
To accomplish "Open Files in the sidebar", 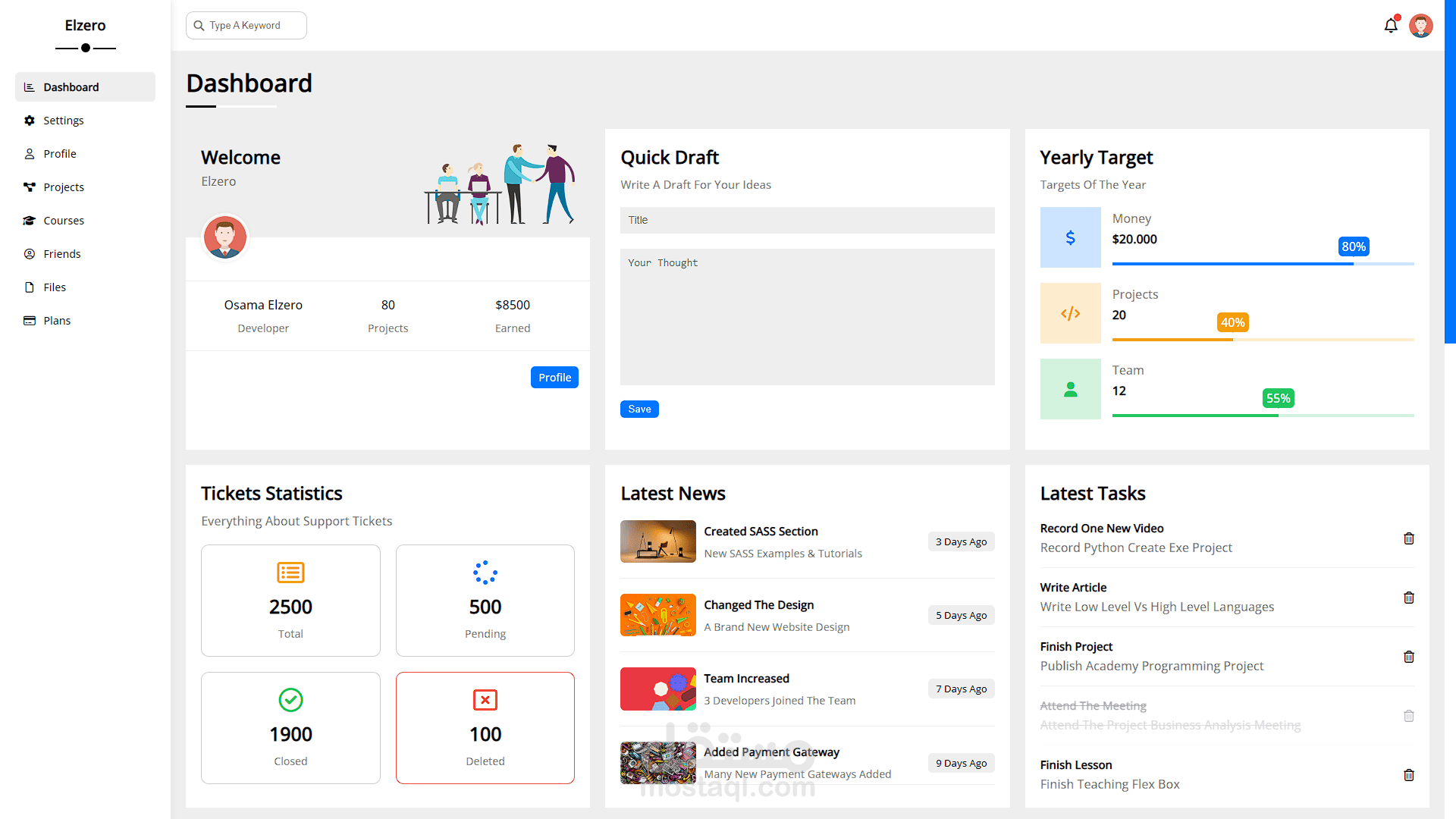I will pyautogui.click(x=85, y=287).
